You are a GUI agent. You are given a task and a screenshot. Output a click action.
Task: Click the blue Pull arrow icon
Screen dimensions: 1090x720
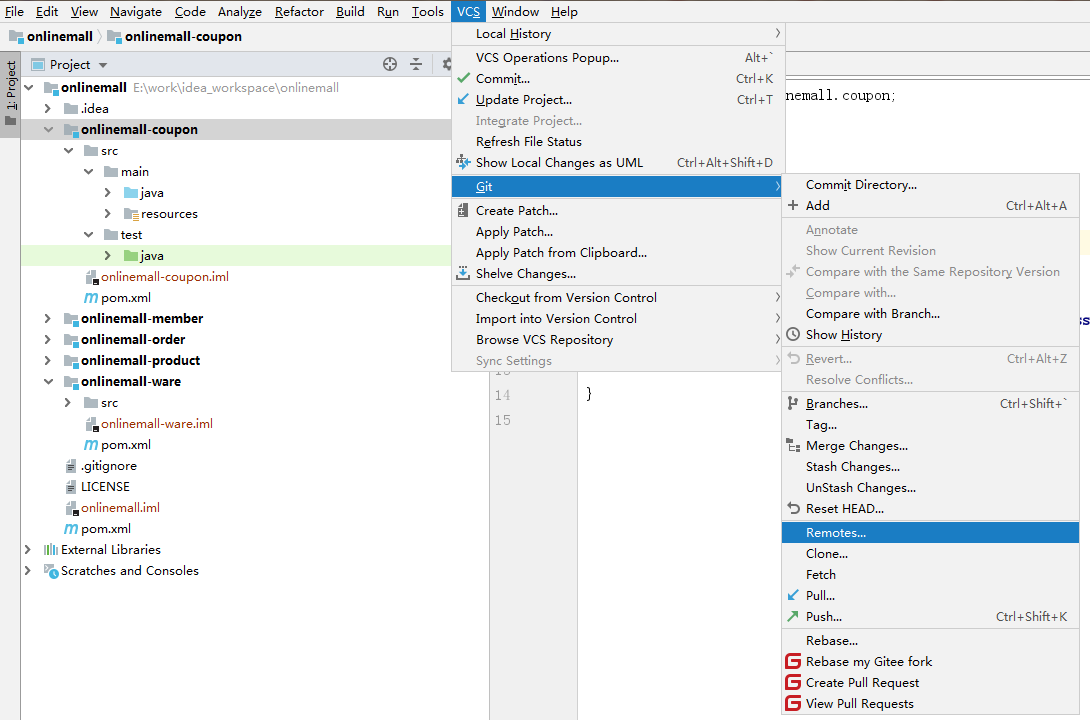793,596
